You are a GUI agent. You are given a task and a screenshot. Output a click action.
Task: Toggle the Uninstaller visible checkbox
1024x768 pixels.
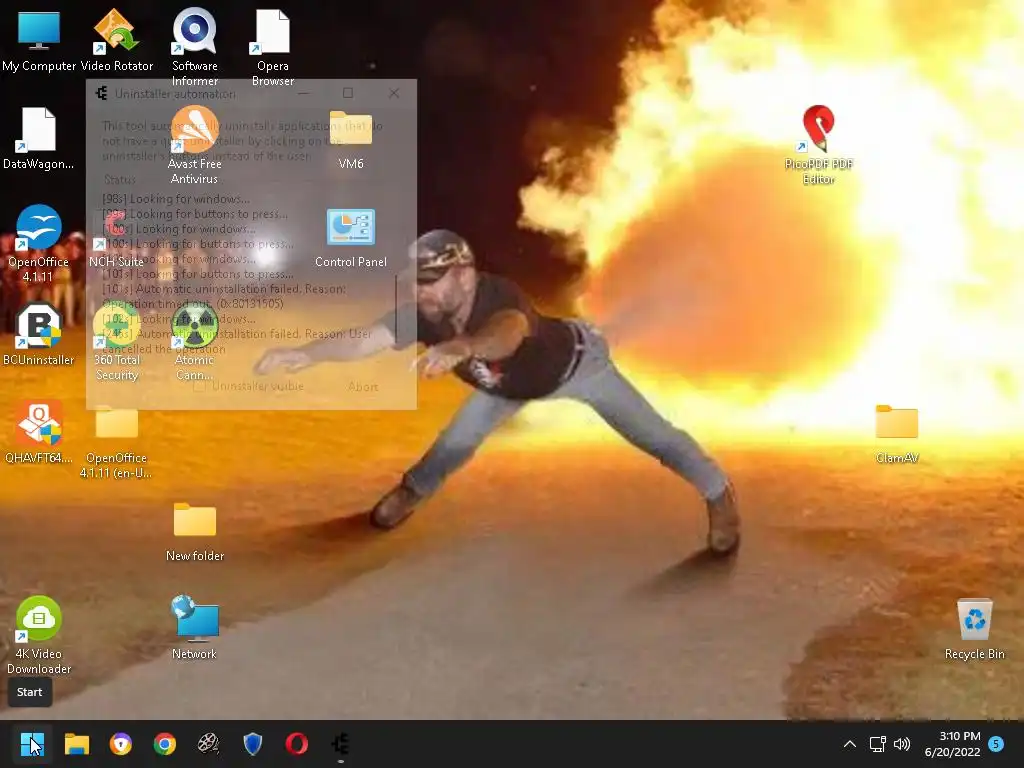(x=199, y=386)
